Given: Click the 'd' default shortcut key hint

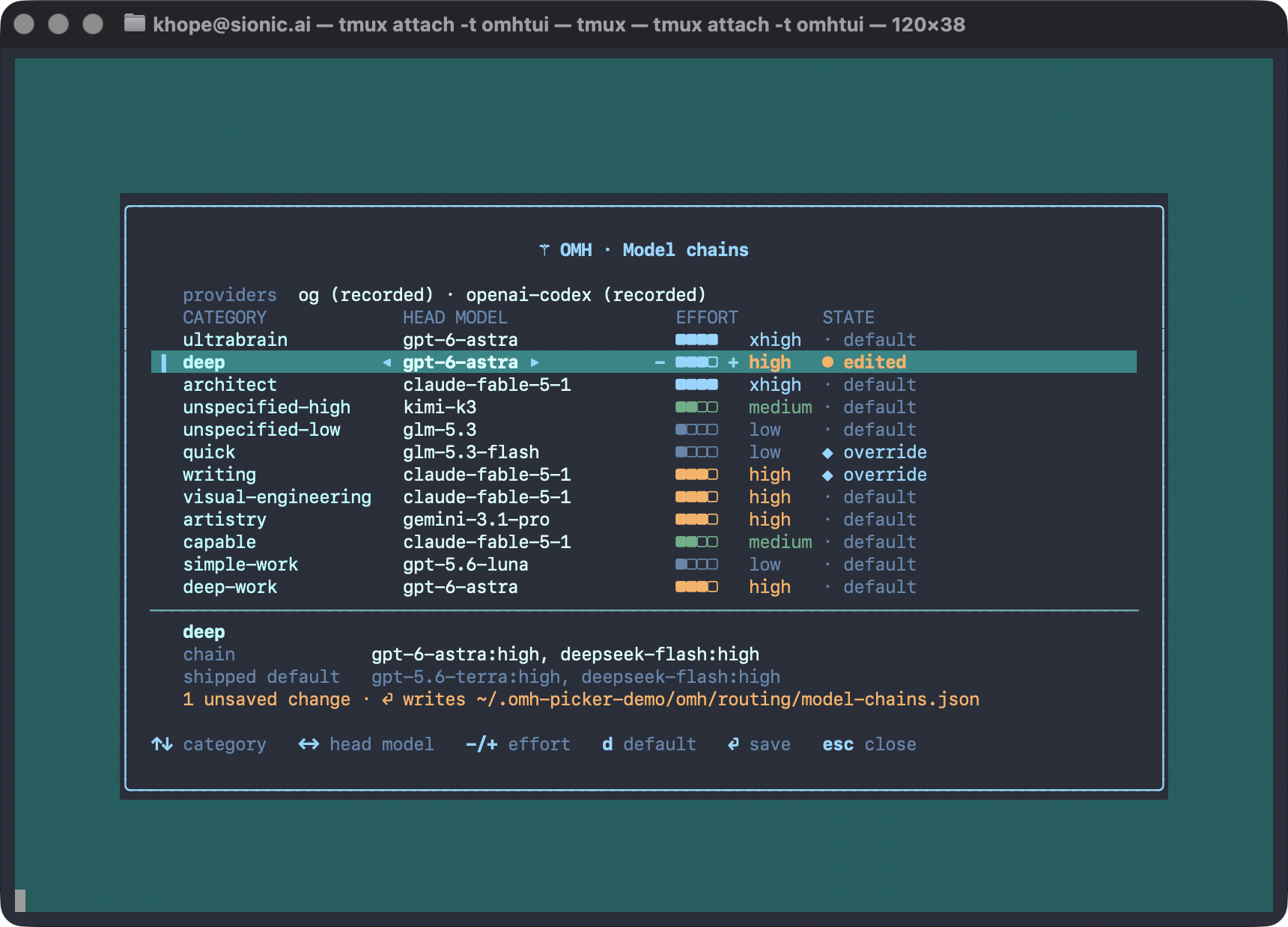Looking at the screenshot, I should point(607,744).
